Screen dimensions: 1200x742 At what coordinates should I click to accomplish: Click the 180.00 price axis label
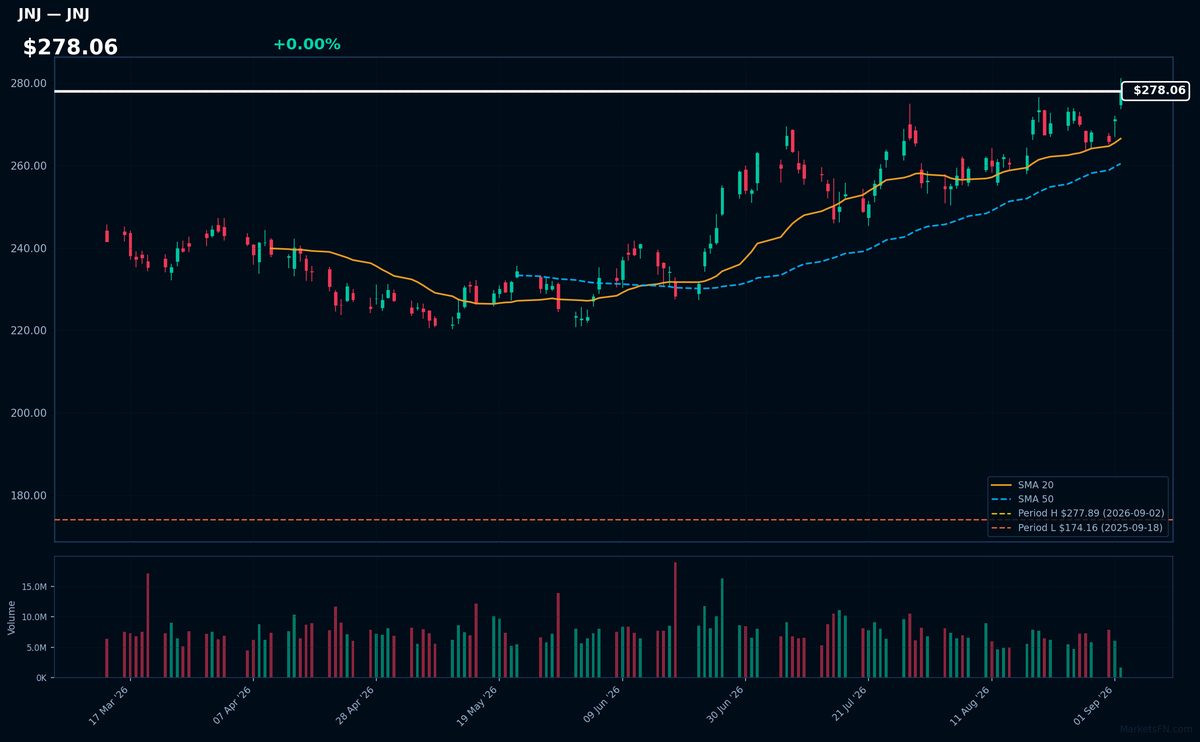(29, 496)
